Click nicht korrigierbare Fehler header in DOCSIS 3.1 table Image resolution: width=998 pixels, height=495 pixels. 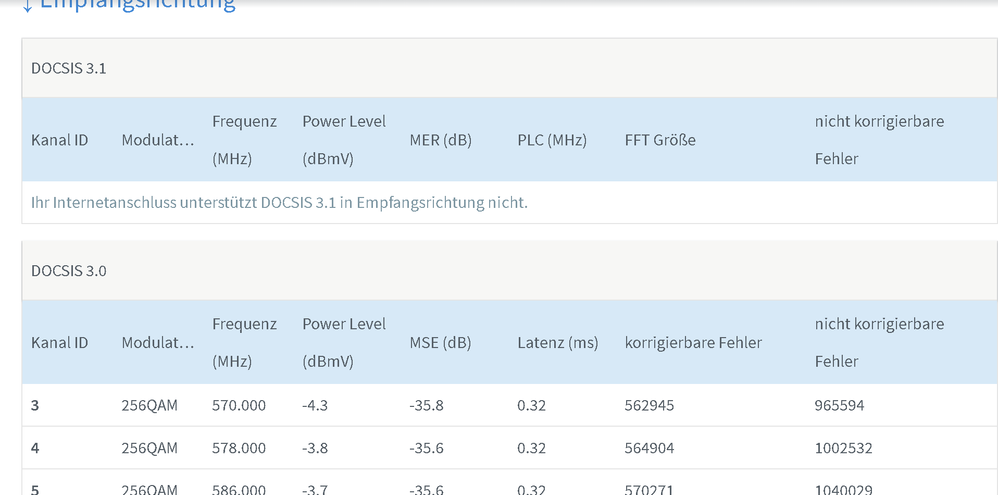(879, 140)
